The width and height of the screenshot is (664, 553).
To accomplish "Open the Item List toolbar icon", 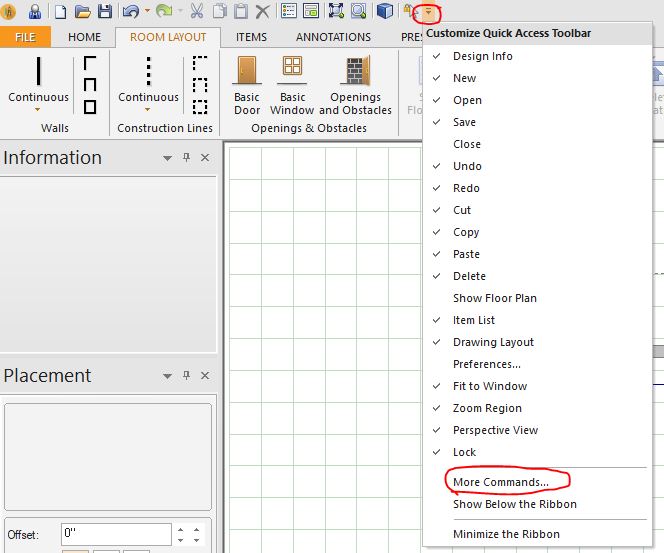I will pyautogui.click(x=289, y=11).
